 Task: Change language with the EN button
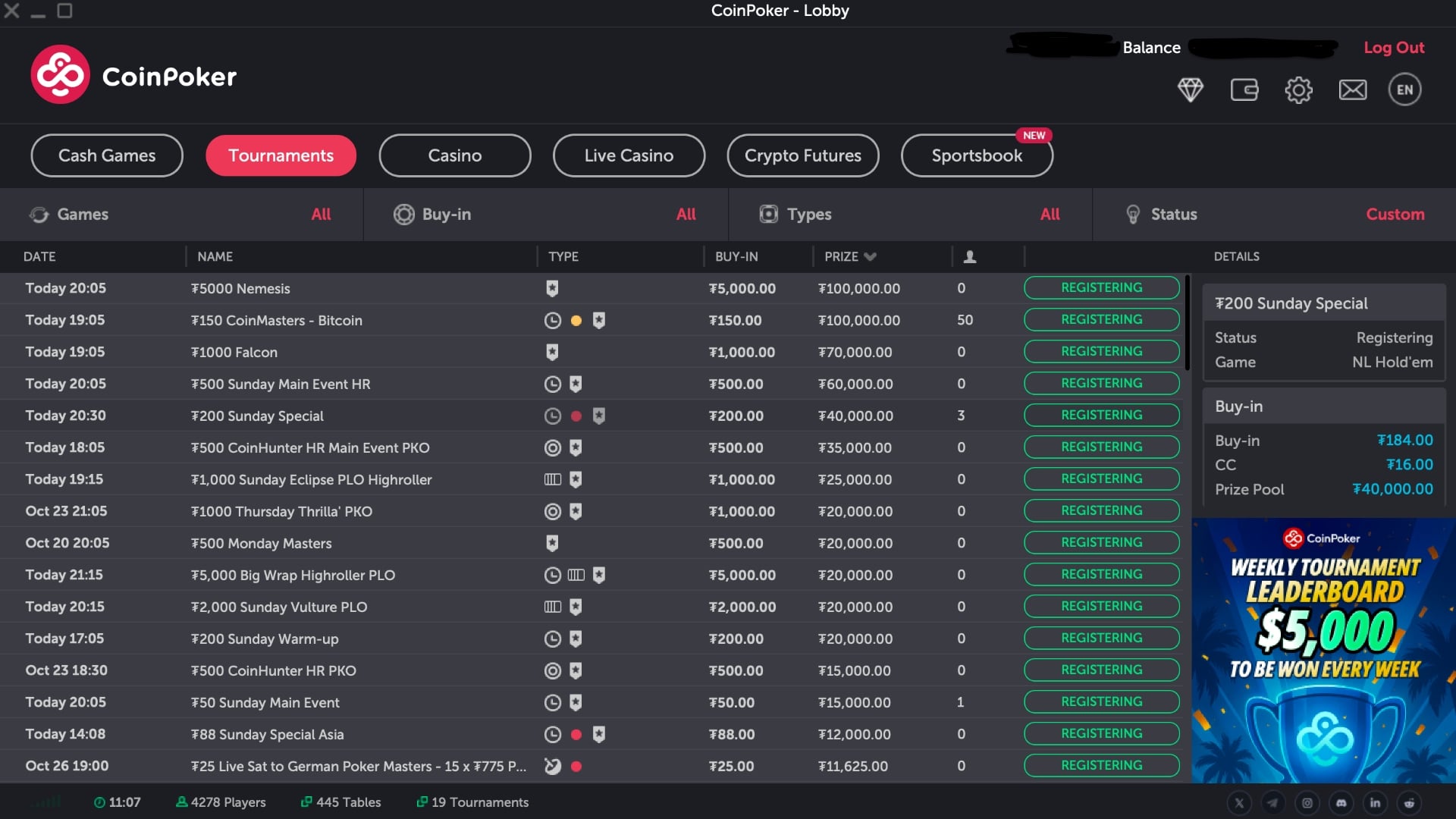tap(1404, 89)
